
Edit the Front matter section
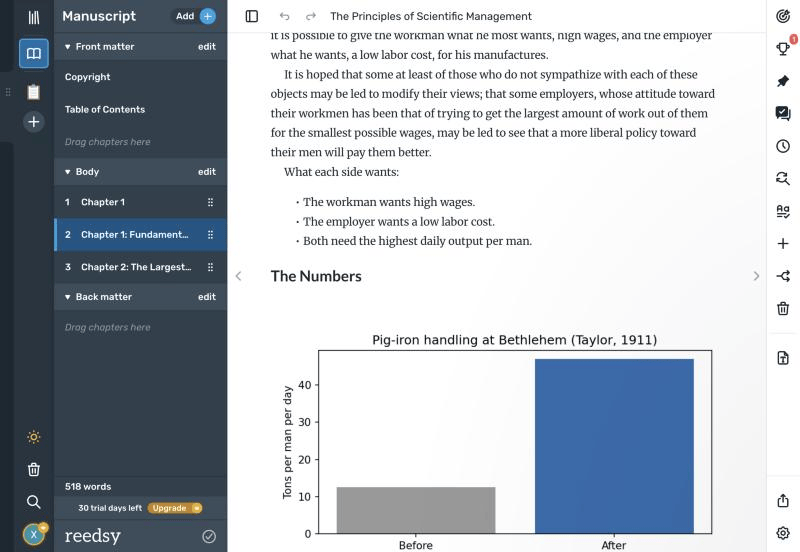(x=207, y=46)
